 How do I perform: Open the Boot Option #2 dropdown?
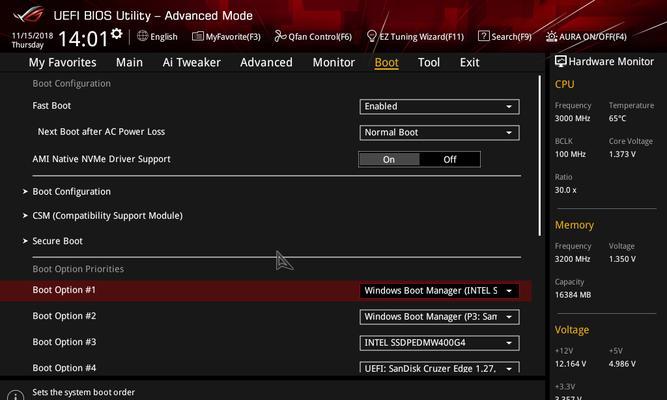point(439,317)
